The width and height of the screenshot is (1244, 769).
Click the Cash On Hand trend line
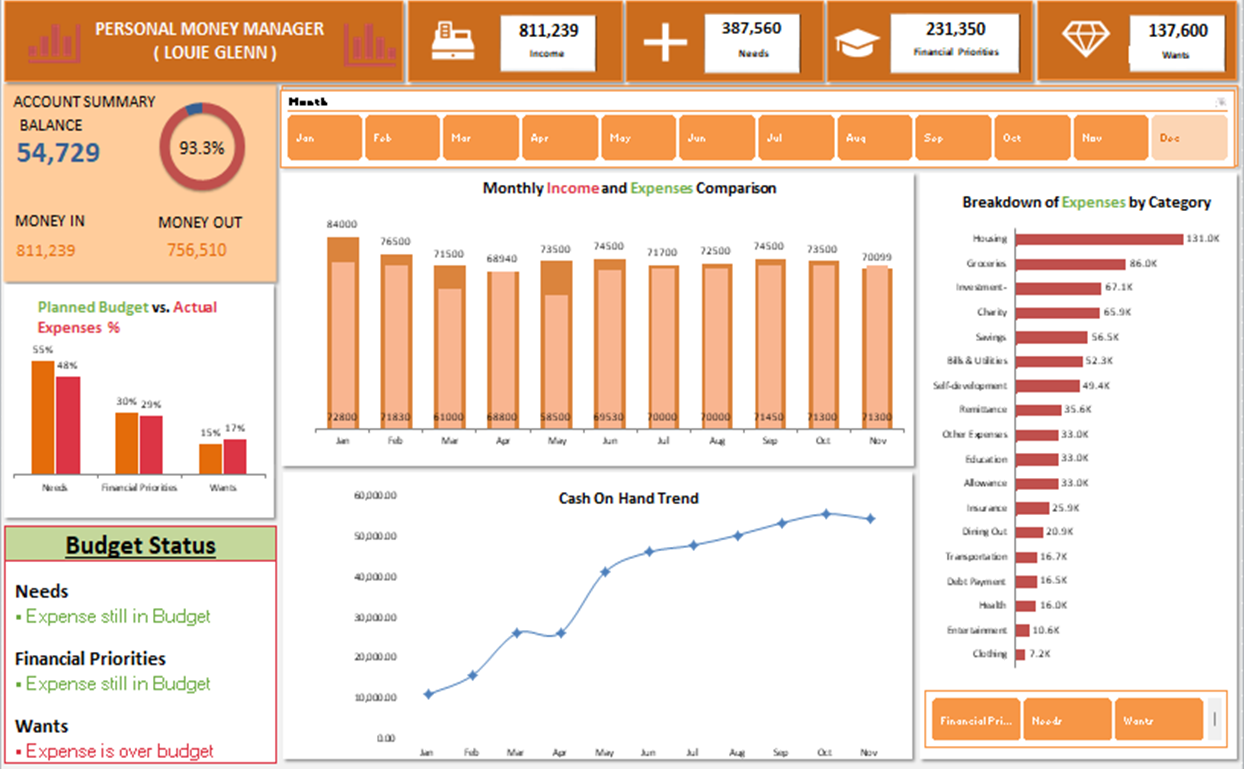(650, 551)
